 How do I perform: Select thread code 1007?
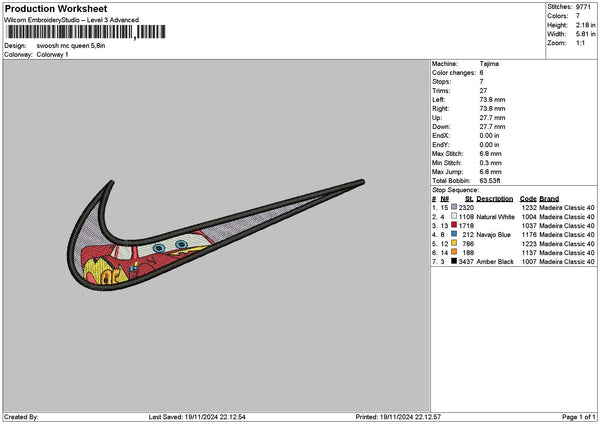pos(529,262)
